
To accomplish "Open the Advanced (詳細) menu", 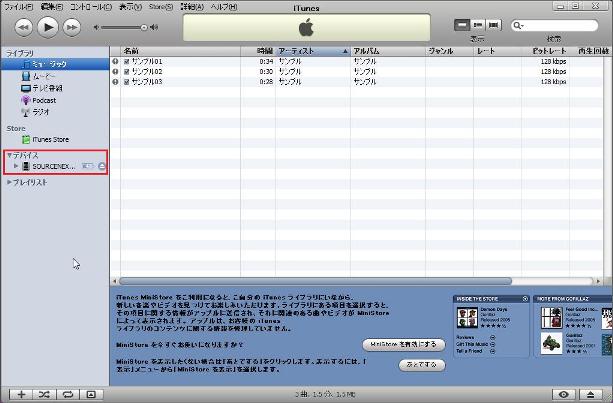I will point(192,7).
